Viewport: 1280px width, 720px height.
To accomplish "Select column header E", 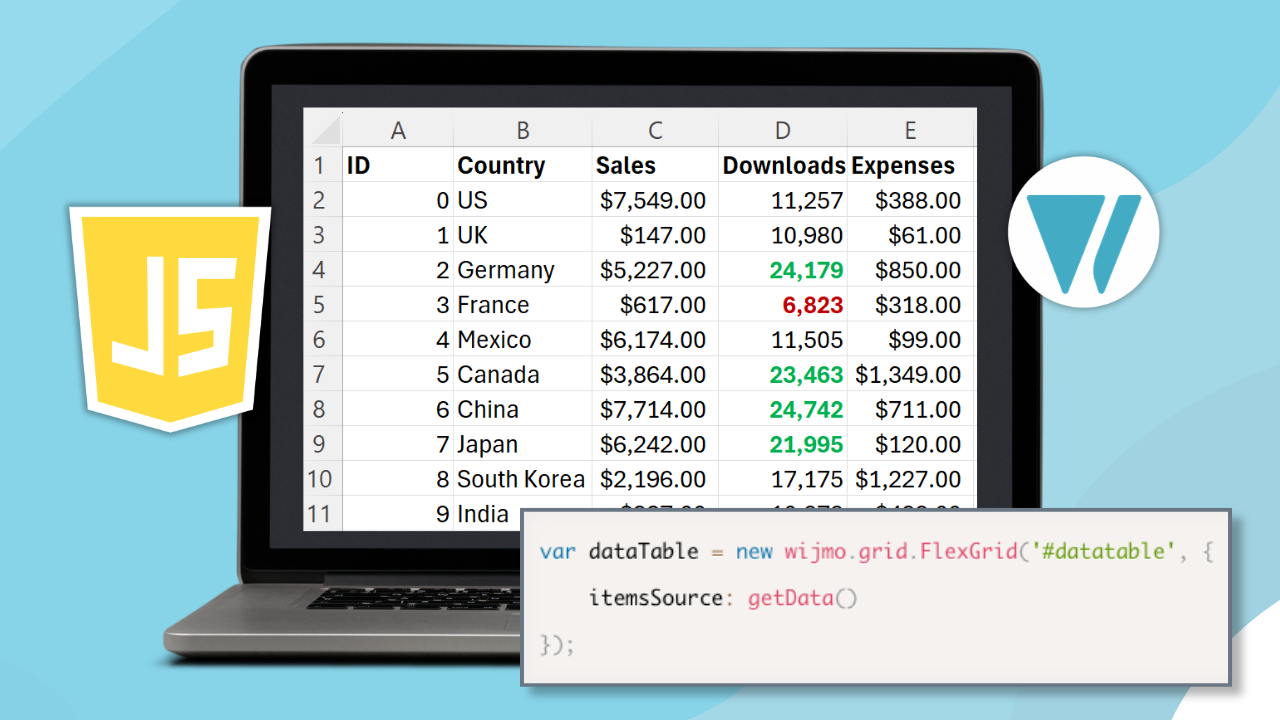I will pyautogui.click(x=910, y=130).
